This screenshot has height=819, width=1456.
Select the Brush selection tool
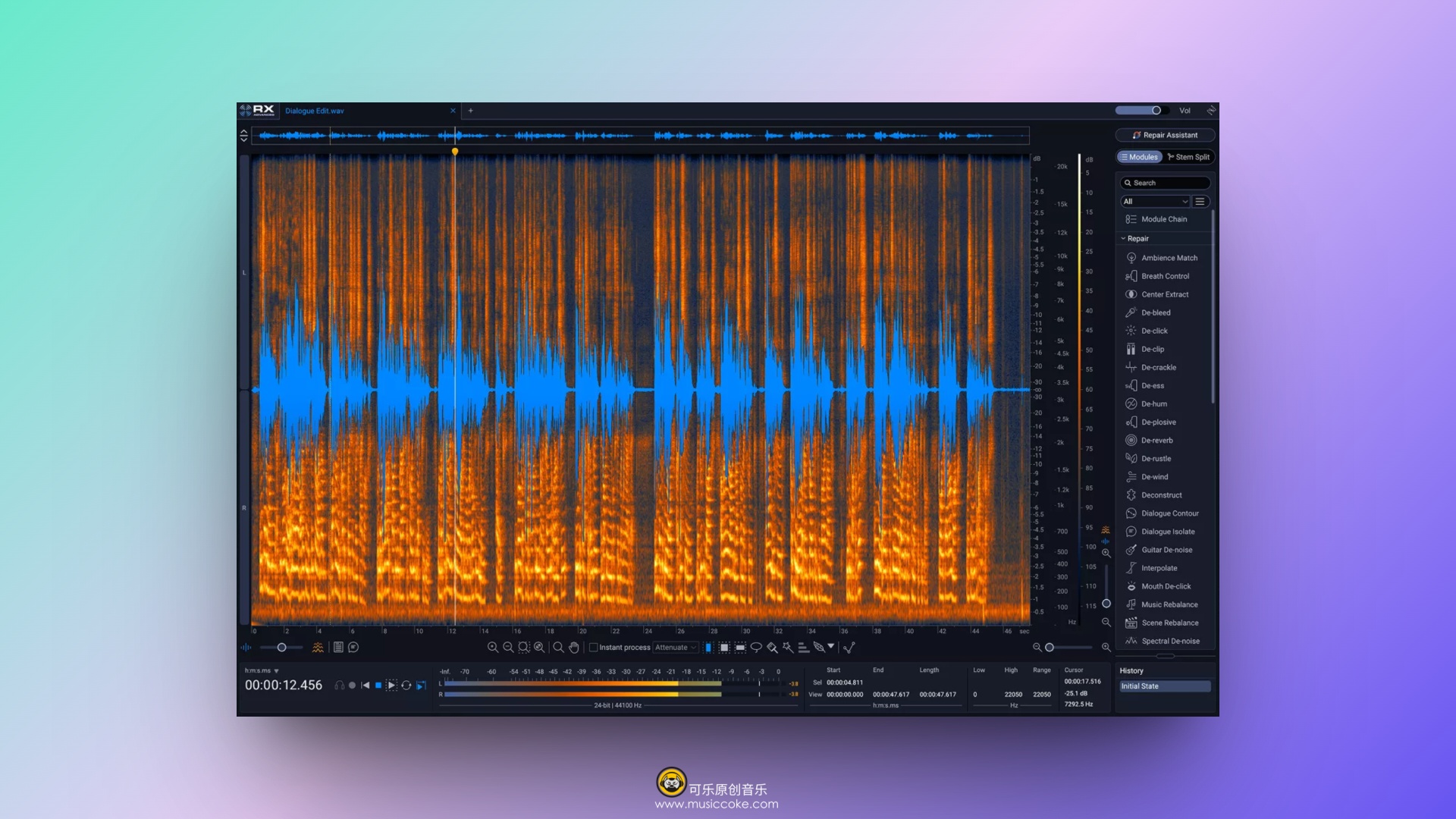pos(772,648)
